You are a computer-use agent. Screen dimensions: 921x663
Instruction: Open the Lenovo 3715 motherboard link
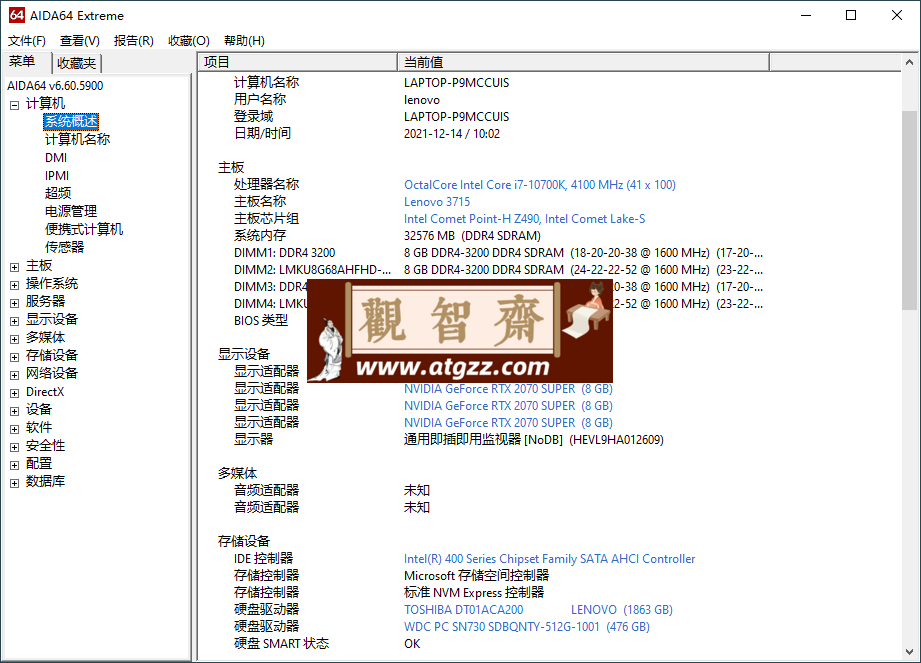coord(437,202)
